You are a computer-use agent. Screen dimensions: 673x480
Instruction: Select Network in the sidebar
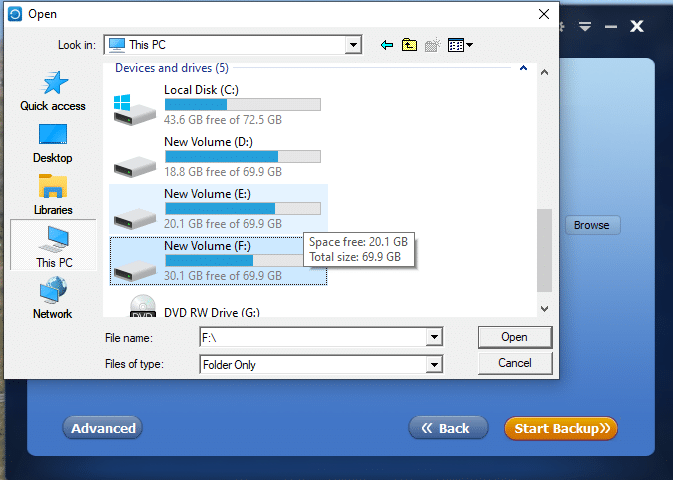coord(53,299)
